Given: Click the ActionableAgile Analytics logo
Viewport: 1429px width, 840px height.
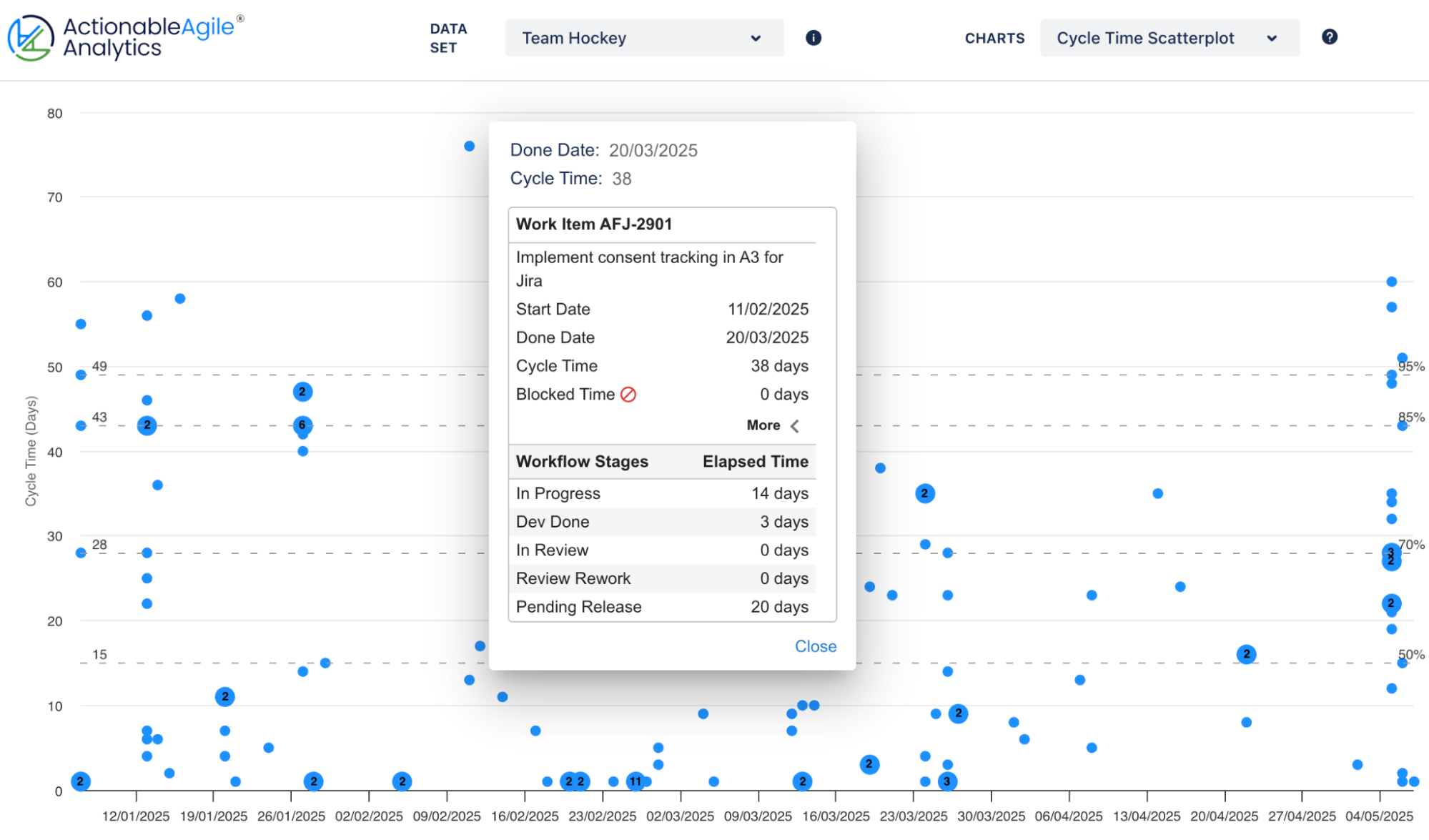Looking at the screenshot, I should pos(125,37).
